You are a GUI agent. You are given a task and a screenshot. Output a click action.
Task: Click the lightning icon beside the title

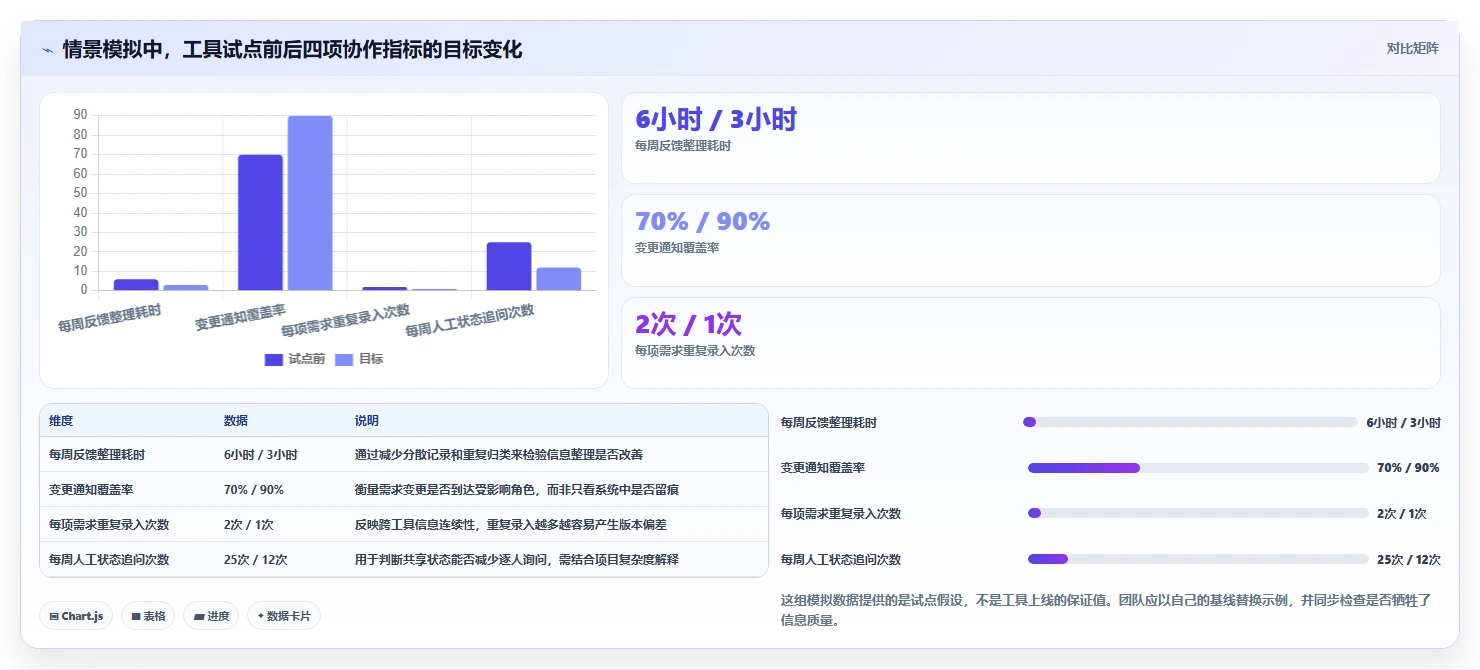pos(47,50)
